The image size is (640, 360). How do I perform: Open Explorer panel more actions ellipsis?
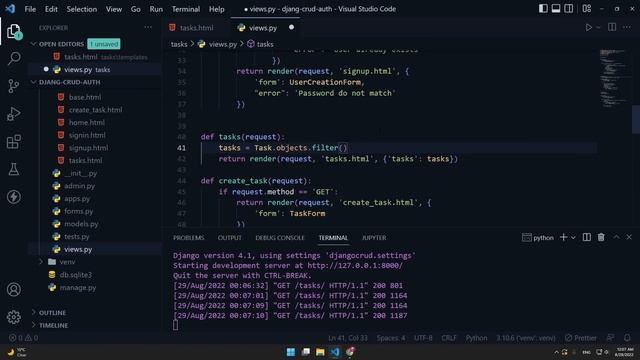click(x=148, y=27)
